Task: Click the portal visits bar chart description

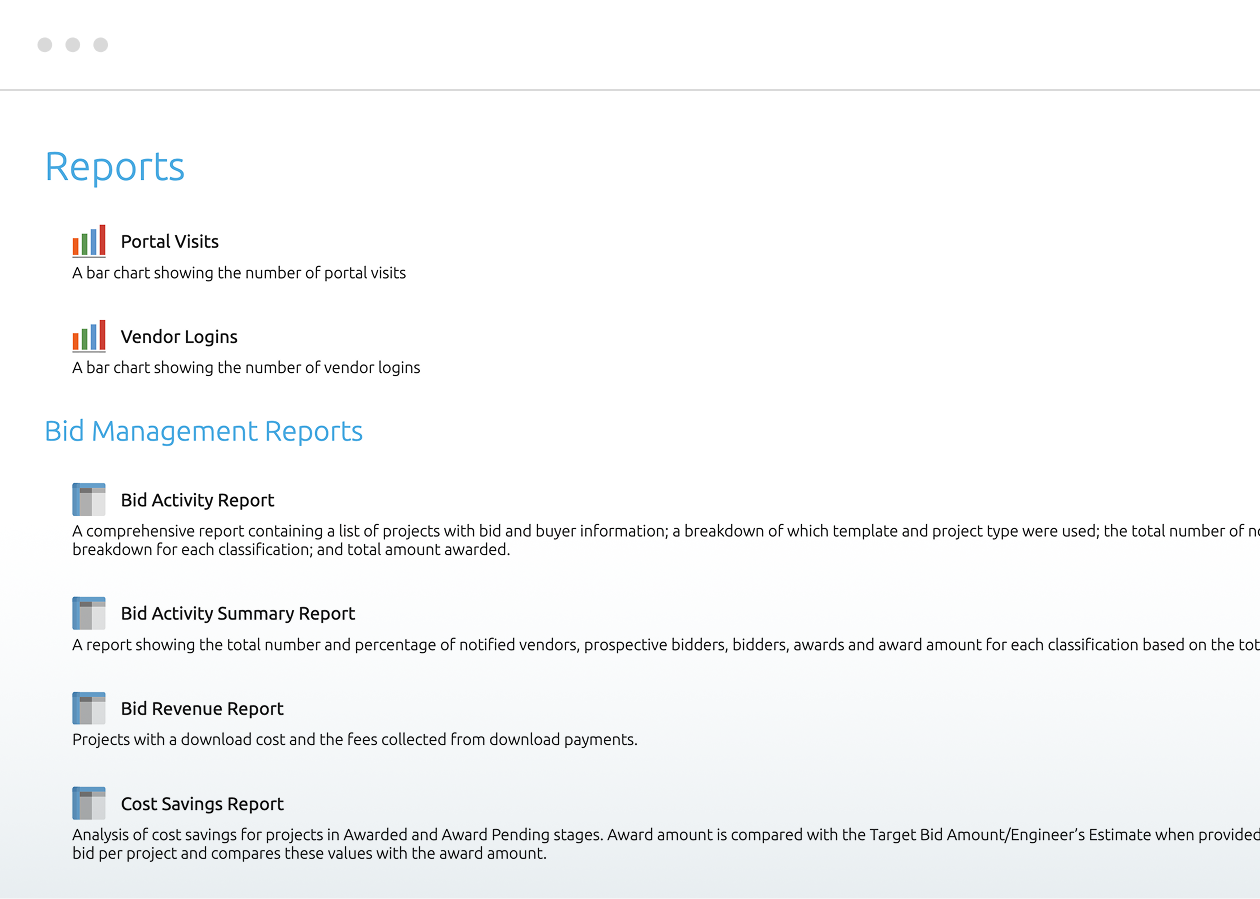Action: (x=239, y=272)
